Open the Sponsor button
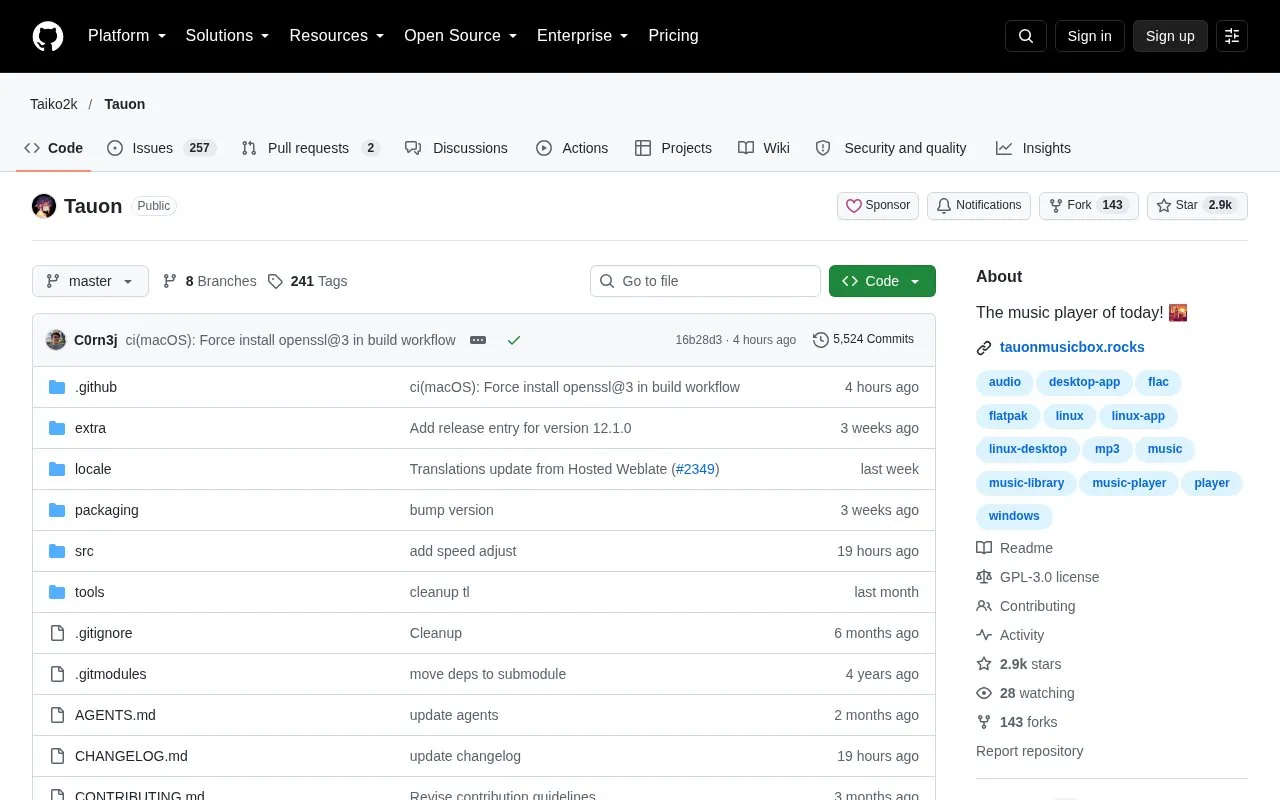 point(878,206)
